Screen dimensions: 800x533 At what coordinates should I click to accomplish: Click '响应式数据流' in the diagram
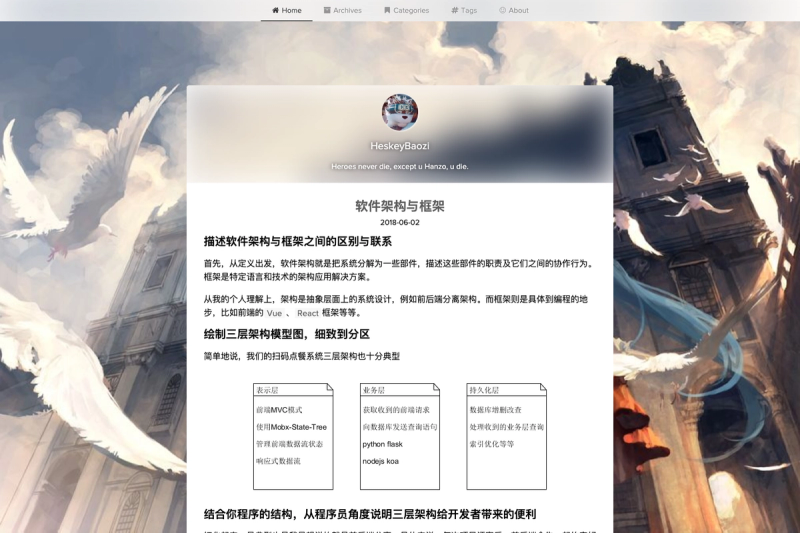pyautogui.click(x=278, y=461)
